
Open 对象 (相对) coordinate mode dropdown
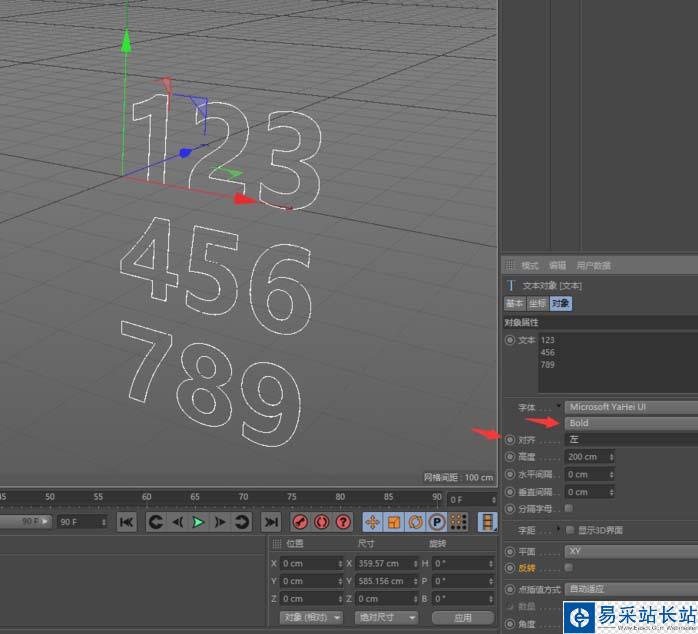click(x=311, y=618)
